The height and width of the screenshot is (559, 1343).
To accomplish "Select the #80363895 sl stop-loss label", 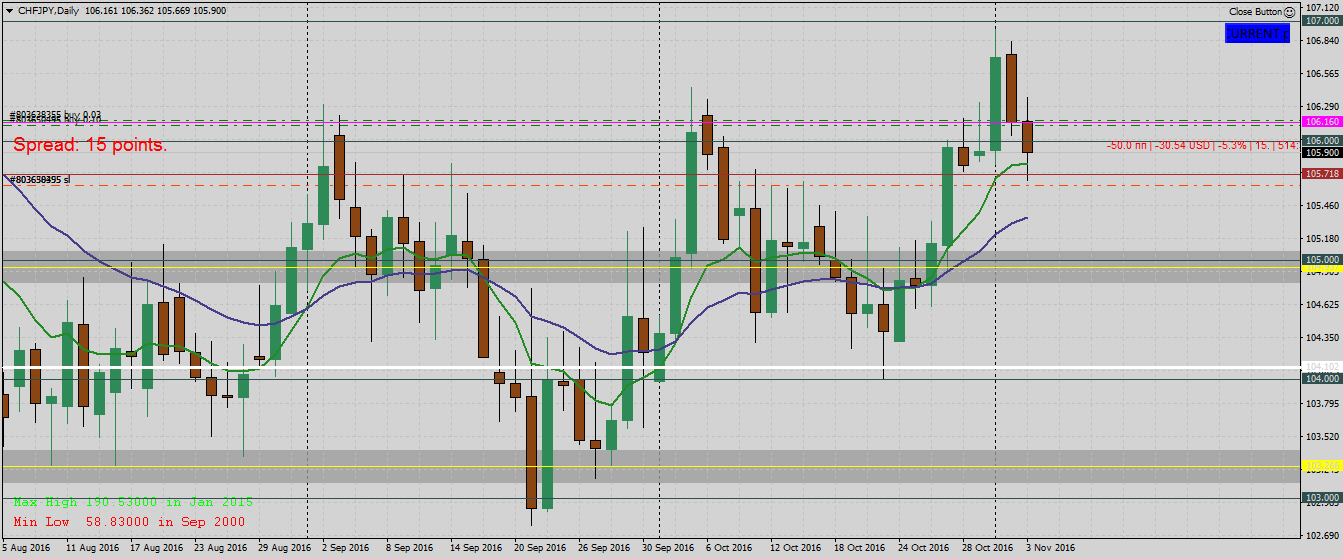I will (39, 180).
